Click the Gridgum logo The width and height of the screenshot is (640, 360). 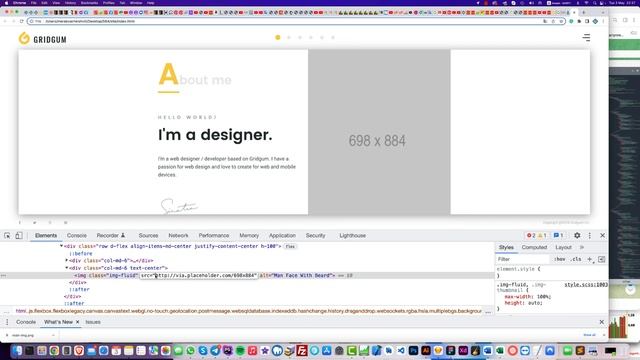[42, 39]
